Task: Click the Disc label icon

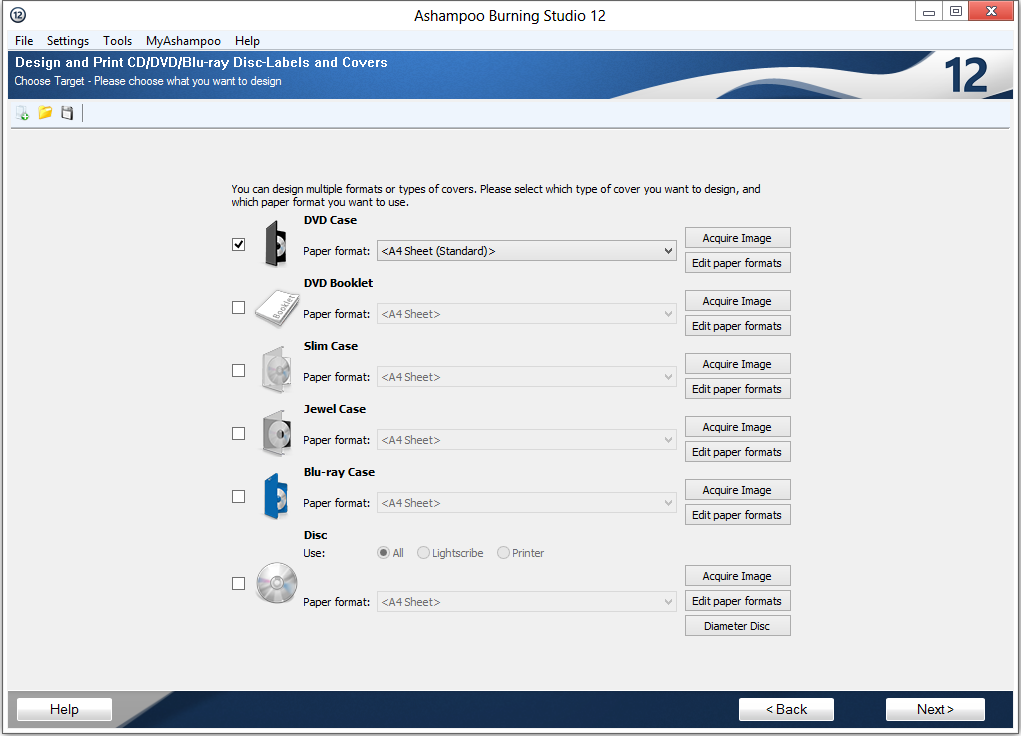Action: coord(277,583)
